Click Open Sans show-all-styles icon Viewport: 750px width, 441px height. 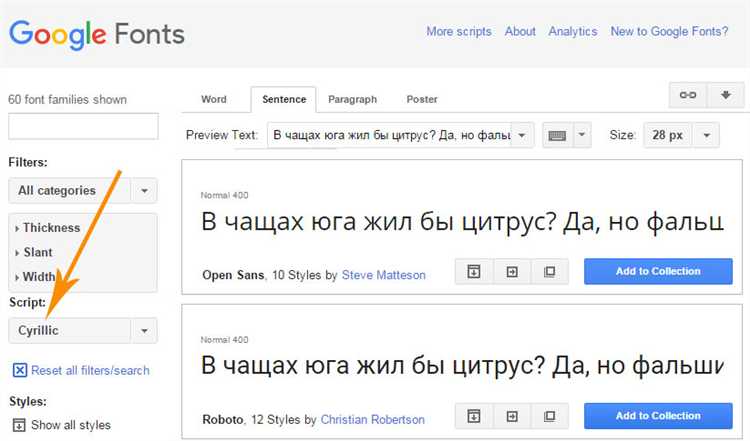[474, 272]
